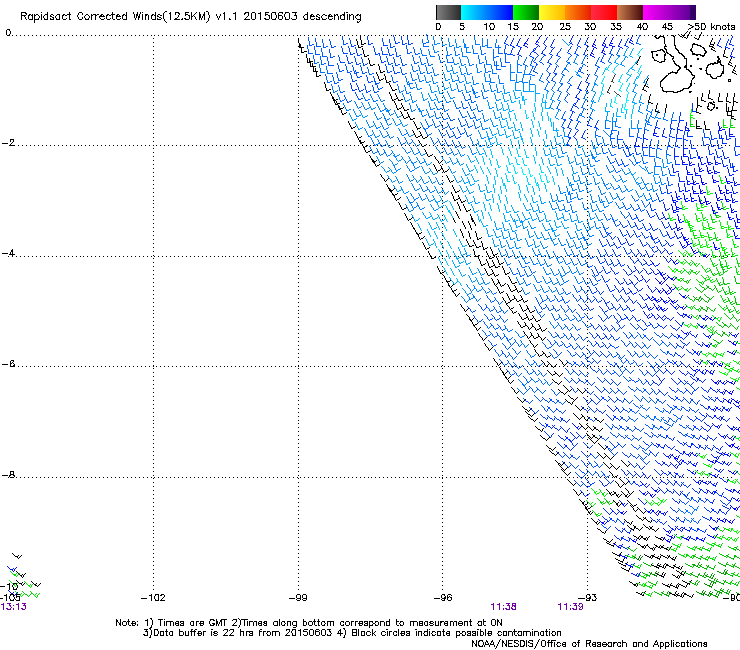Click the yellow 20-25 knots legend swatch

(552, 12)
